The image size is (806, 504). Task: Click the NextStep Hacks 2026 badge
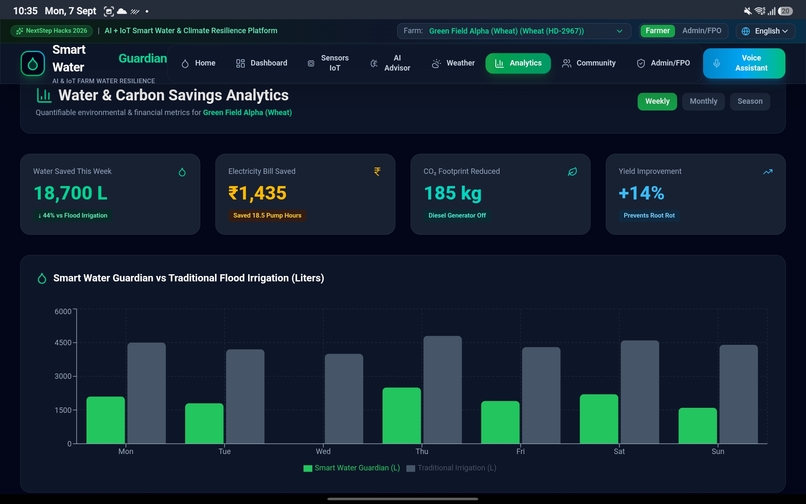(x=51, y=31)
